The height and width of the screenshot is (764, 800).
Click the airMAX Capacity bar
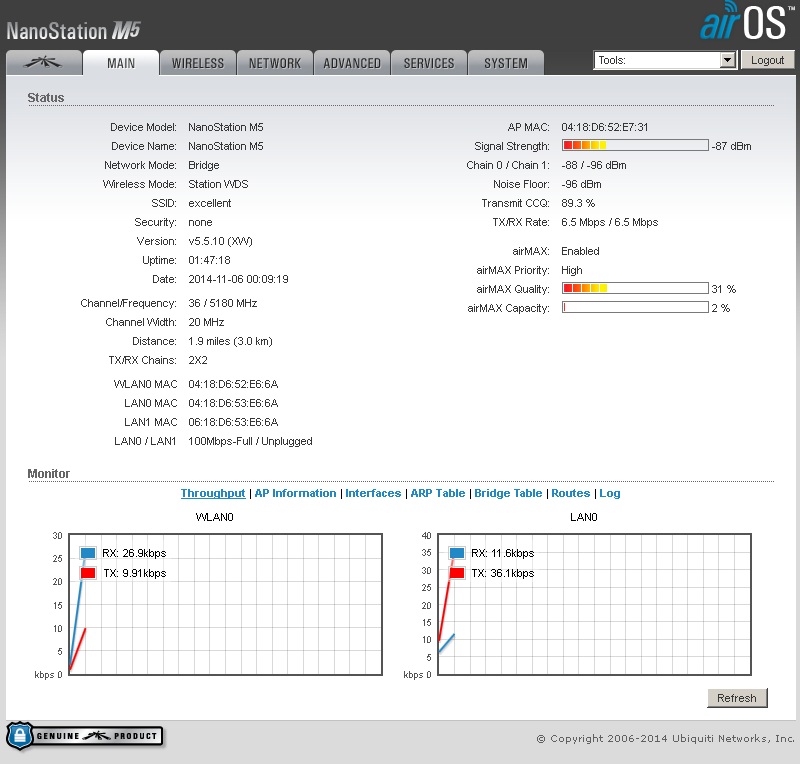[635, 307]
